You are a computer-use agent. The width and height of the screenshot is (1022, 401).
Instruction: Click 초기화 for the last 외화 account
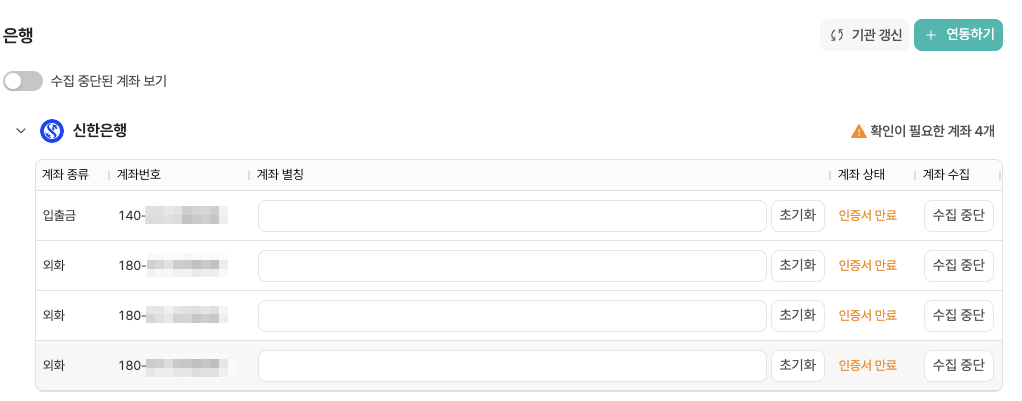pyautogui.click(x=797, y=365)
